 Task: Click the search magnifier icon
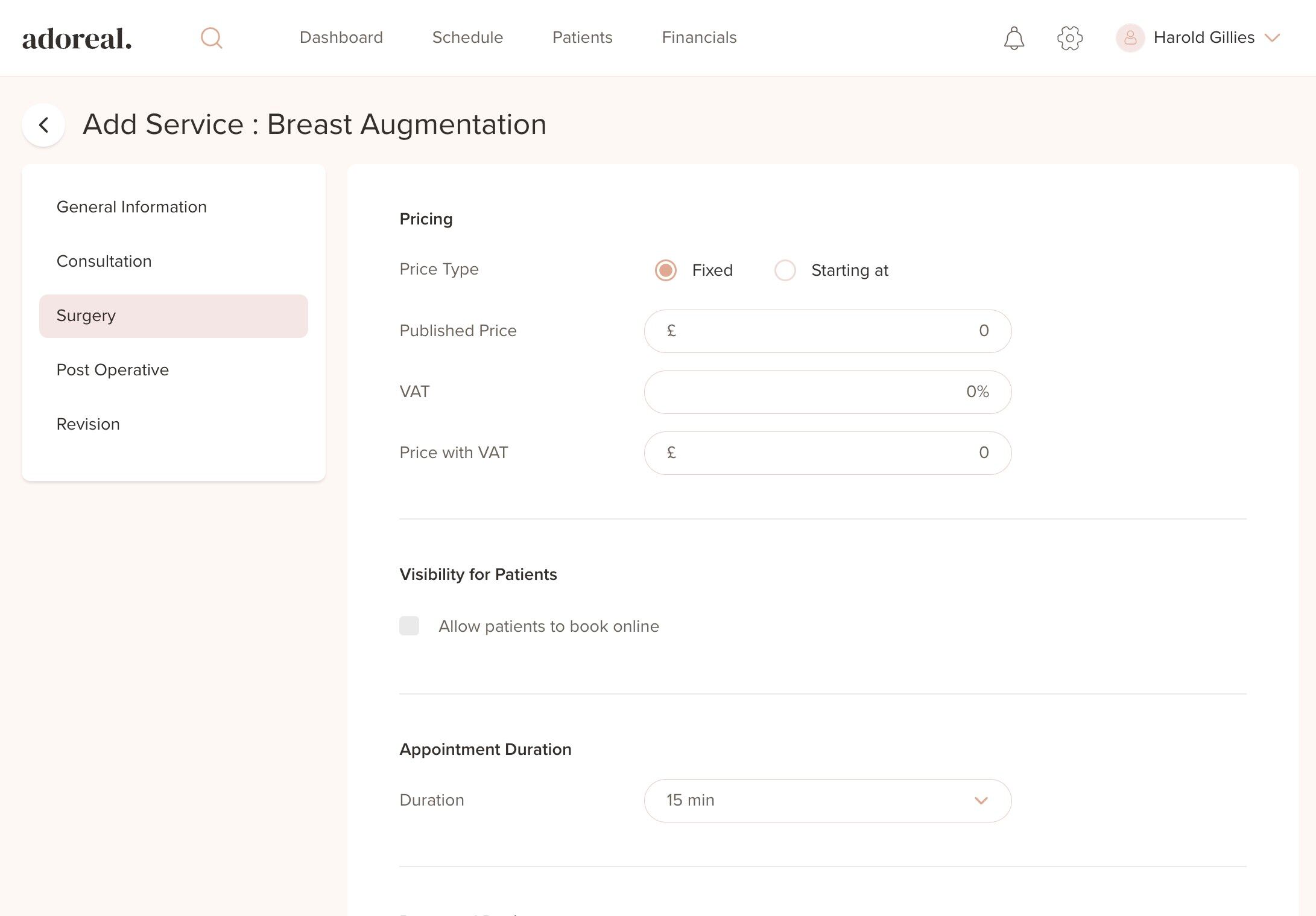[211, 38]
